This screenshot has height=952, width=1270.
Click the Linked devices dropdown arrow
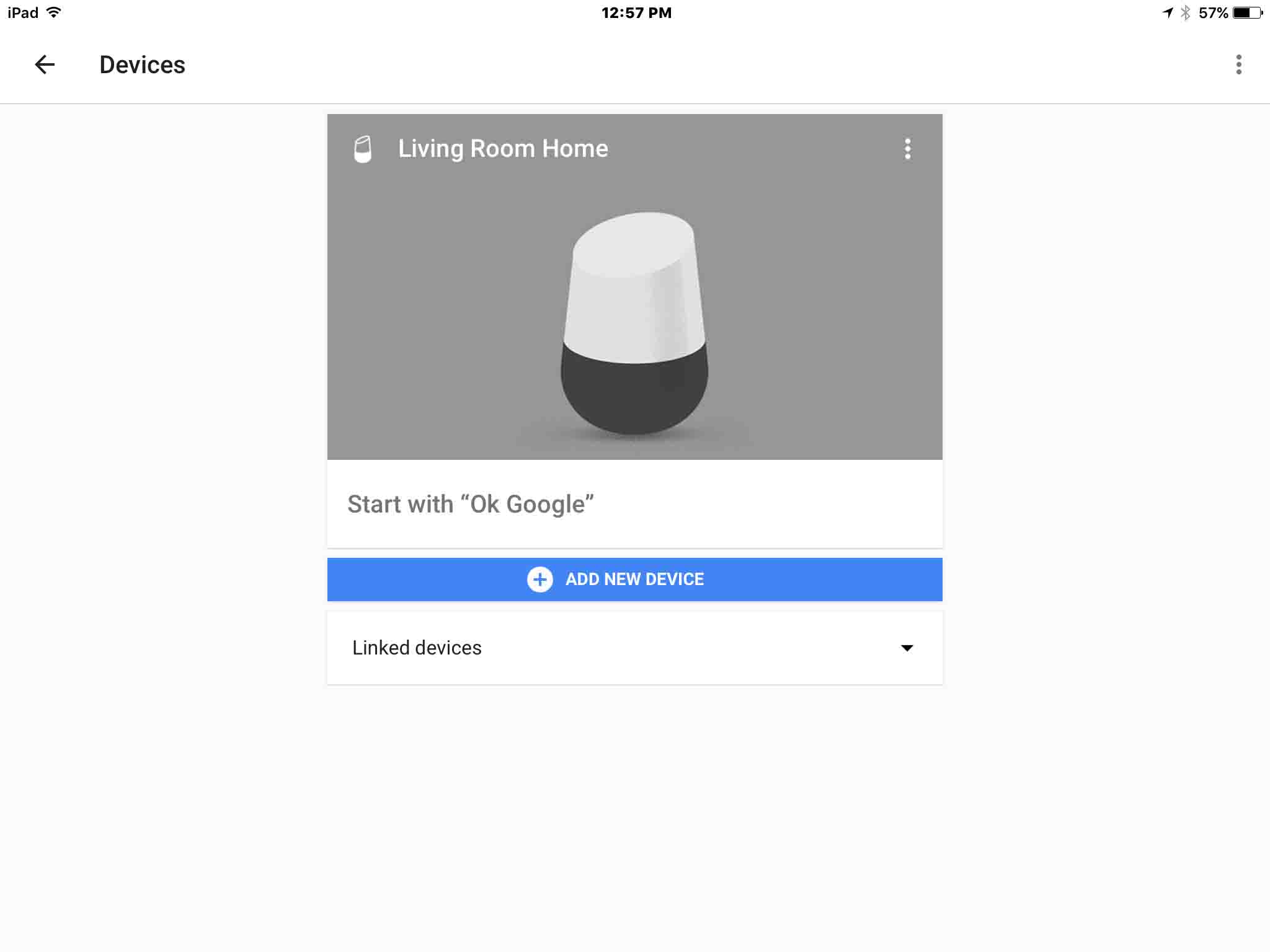tap(907, 648)
